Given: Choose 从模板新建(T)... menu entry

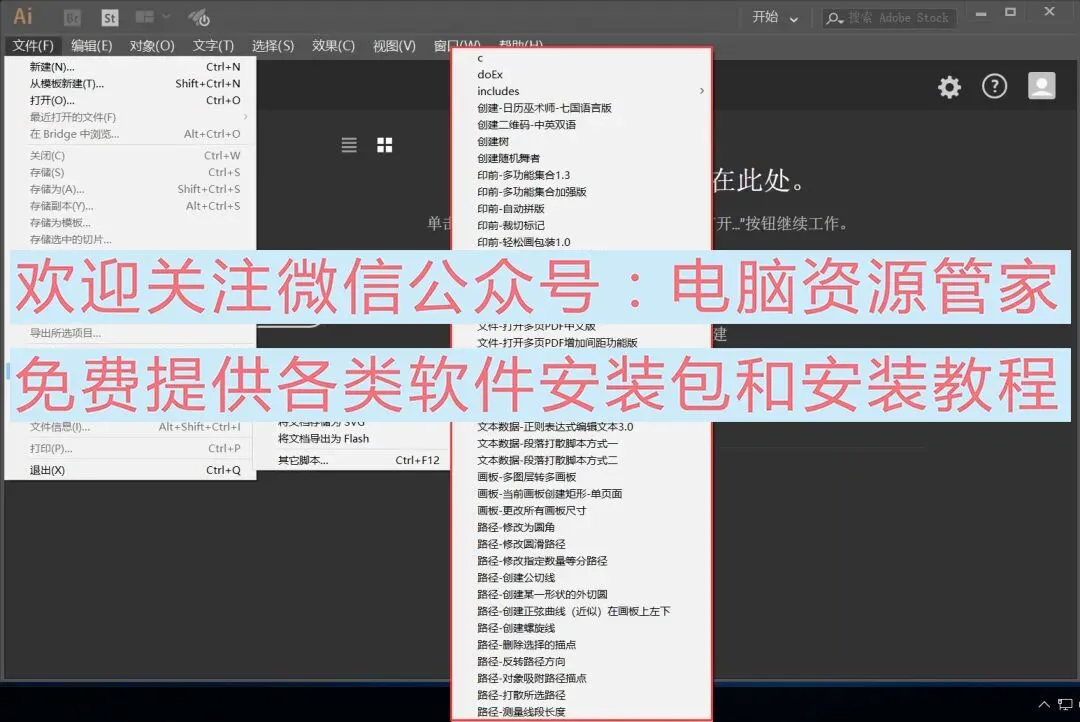Looking at the screenshot, I should point(130,83).
